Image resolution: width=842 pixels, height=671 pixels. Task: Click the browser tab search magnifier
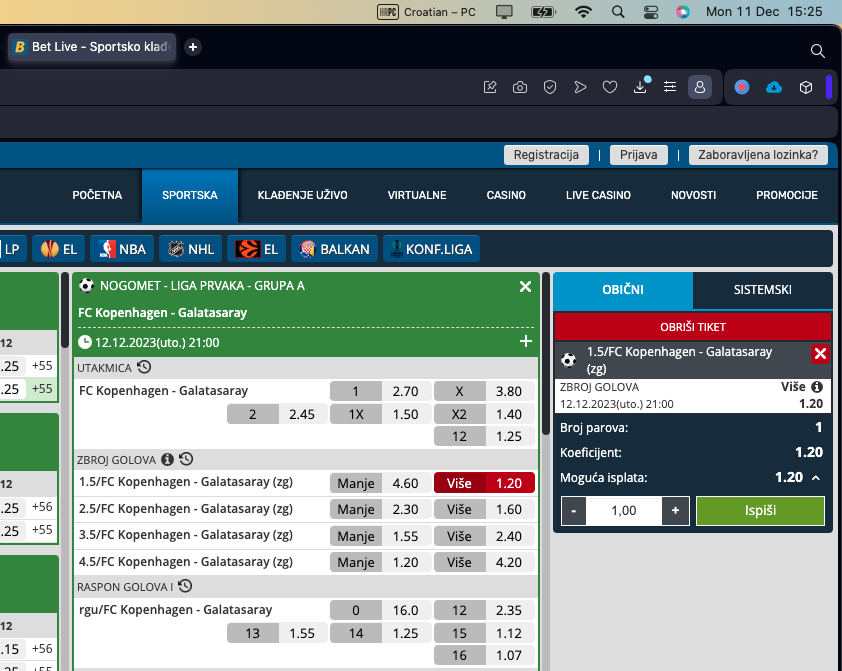click(x=817, y=51)
